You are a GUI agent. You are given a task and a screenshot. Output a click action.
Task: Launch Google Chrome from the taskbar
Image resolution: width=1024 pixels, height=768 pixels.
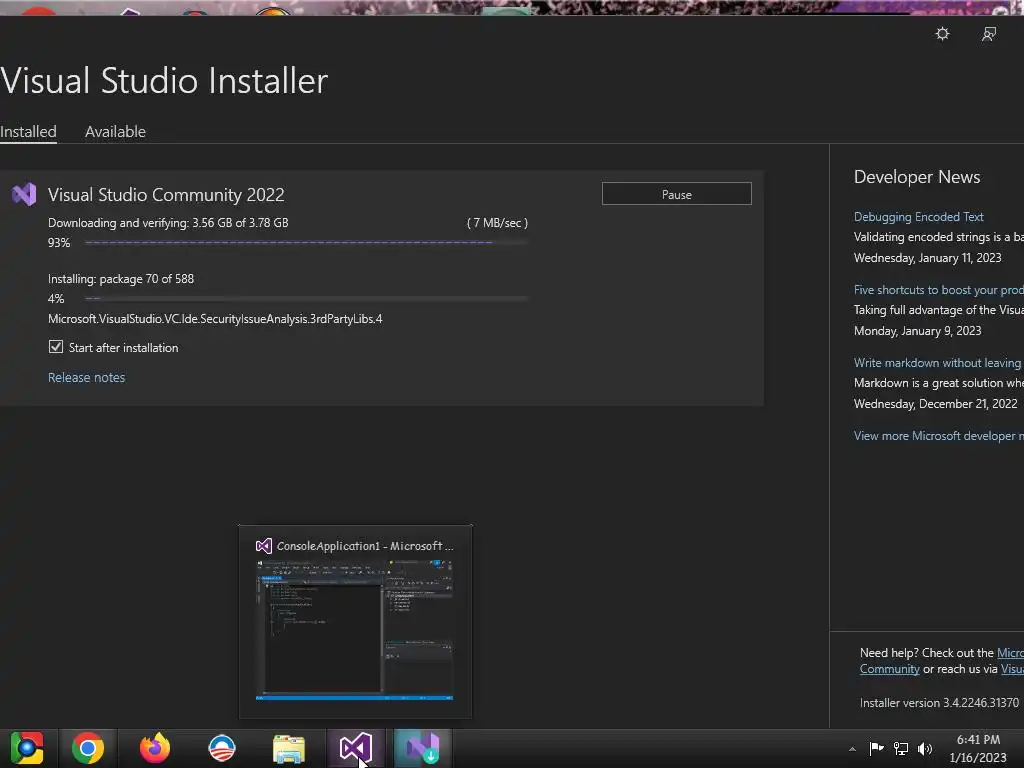(x=88, y=748)
